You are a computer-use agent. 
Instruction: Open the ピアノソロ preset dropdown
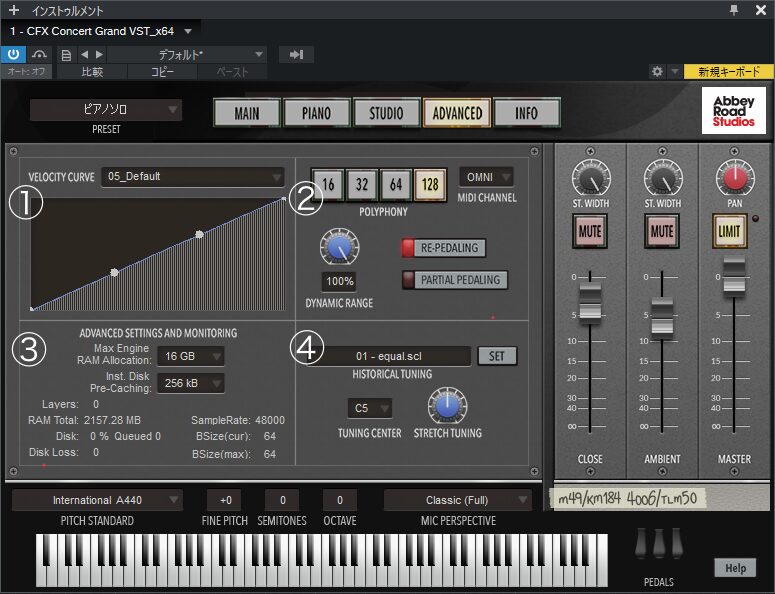pyautogui.click(x=106, y=110)
